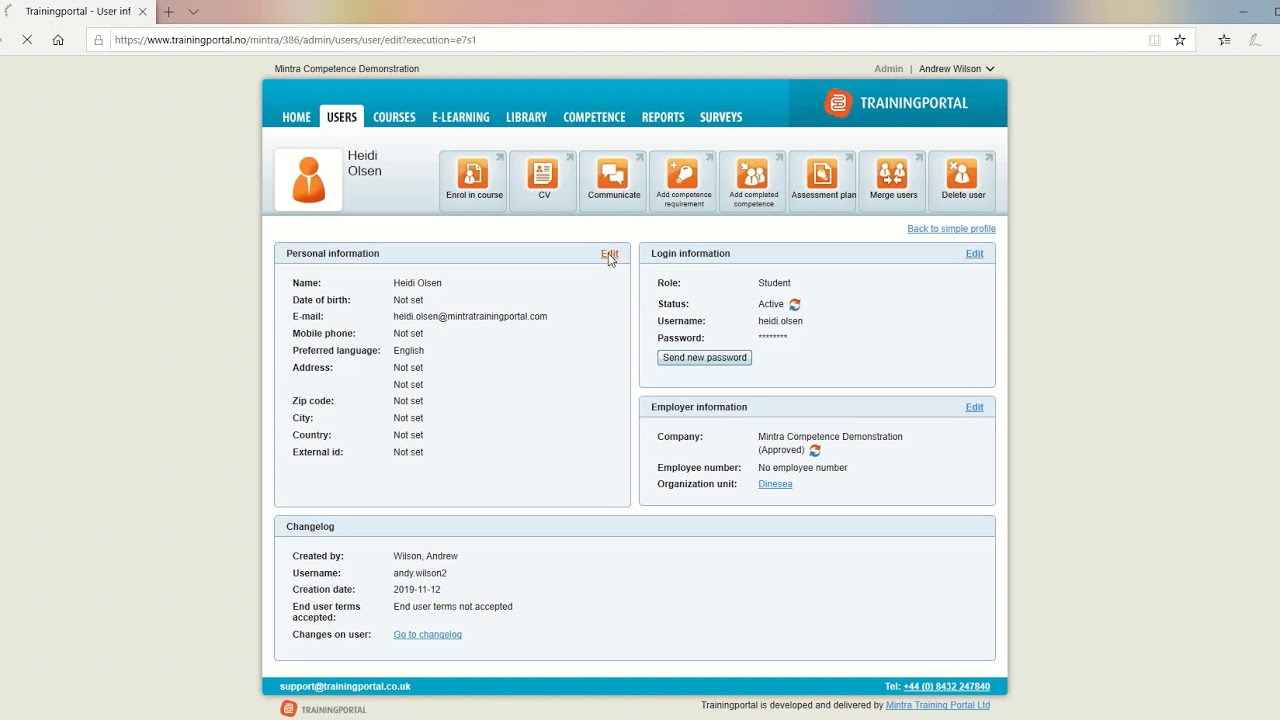Click the support@trainingportal.co.uk footer text
1280x720 pixels.
[x=345, y=687]
